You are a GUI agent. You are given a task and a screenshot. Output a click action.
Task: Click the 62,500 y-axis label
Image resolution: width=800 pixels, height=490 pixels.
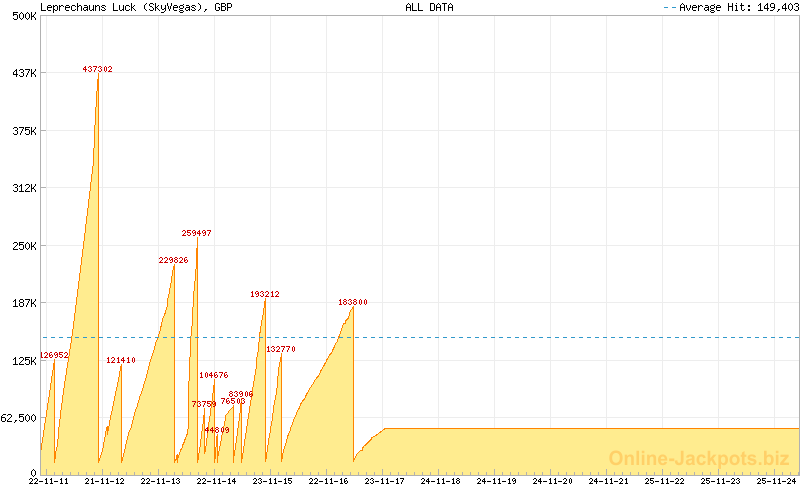[19, 418]
